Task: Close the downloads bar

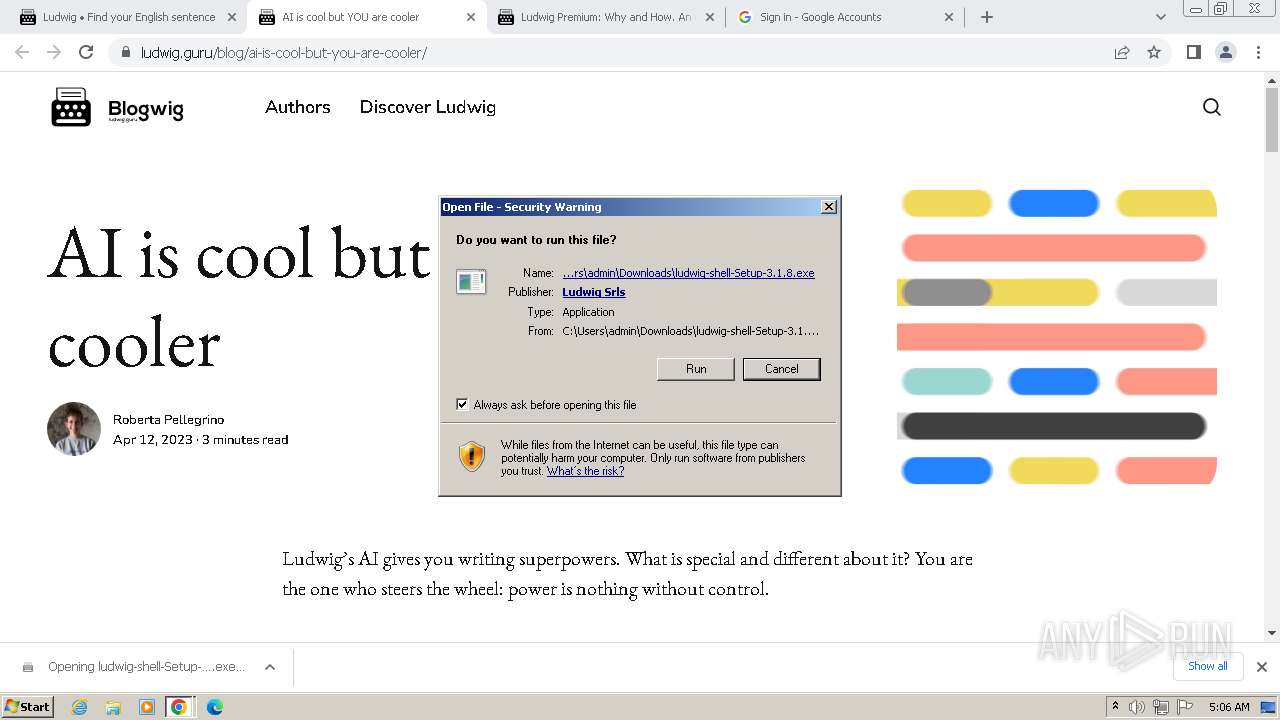Action: (x=1262, y=667)
